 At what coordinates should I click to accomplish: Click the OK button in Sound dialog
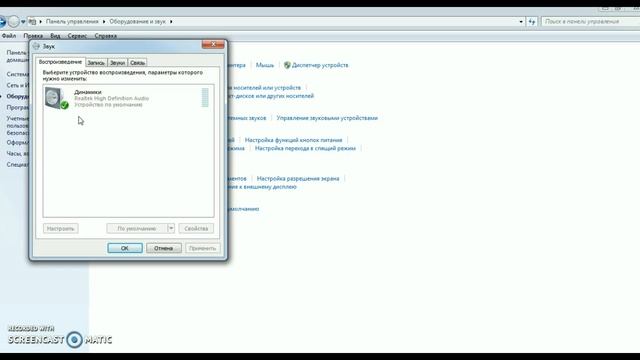pyautogui.click(x=125, y=248)
